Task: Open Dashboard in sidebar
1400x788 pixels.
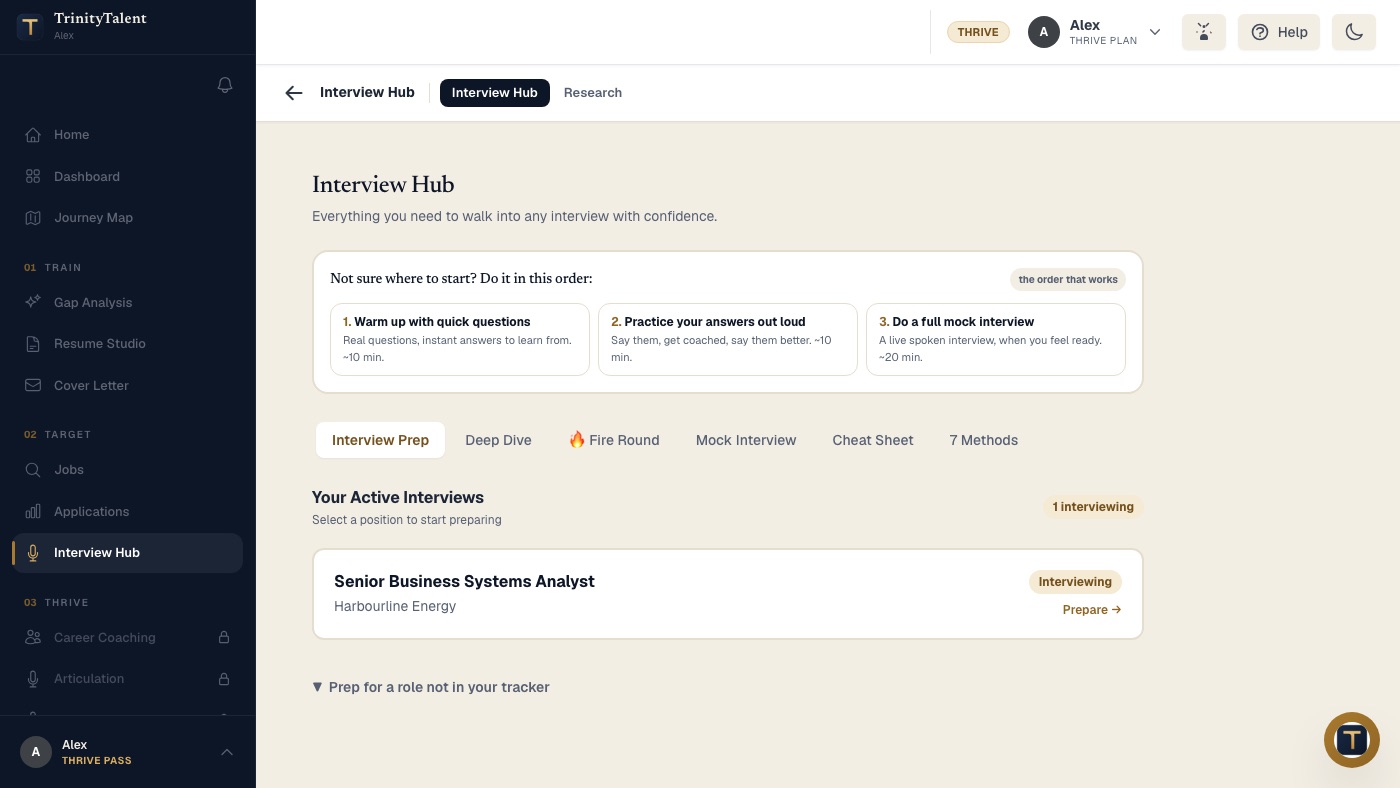Action: pyautogui.click(x=128, y=177)
